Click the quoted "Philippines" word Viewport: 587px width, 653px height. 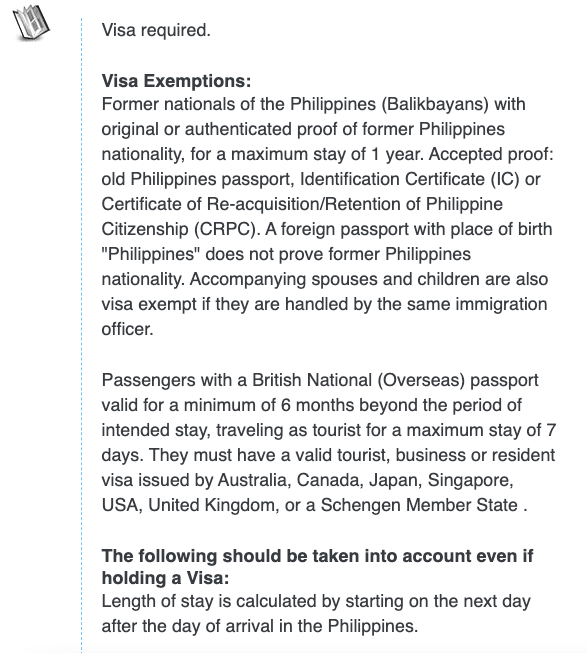[x=151, y=254]
